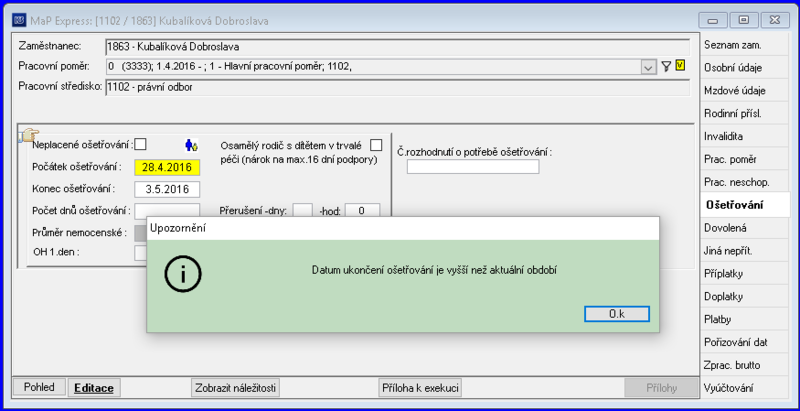This screenshot has height=411, width=800.
Task: Select the Doplatky tab
Action: [x=745, y=297]
